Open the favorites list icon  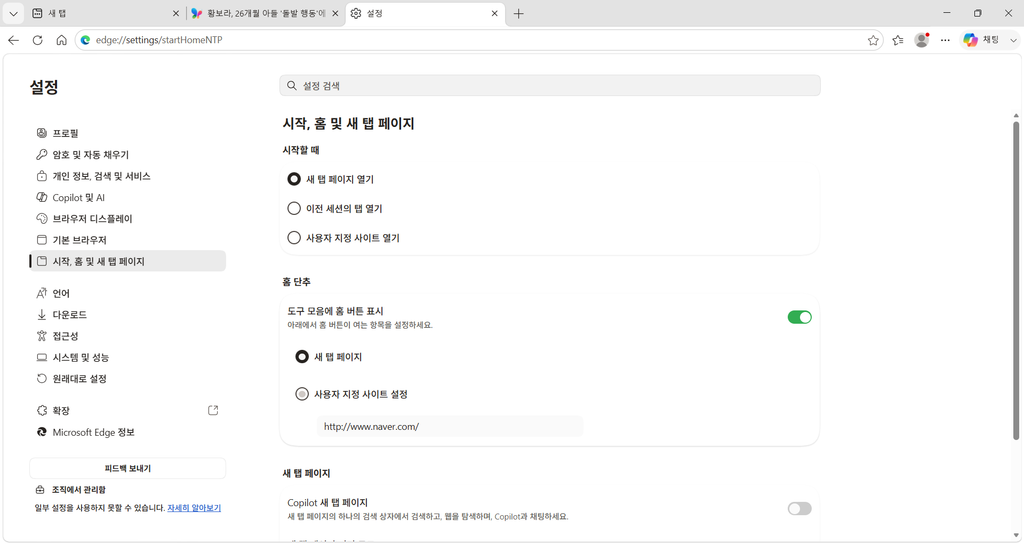(898, 40)
